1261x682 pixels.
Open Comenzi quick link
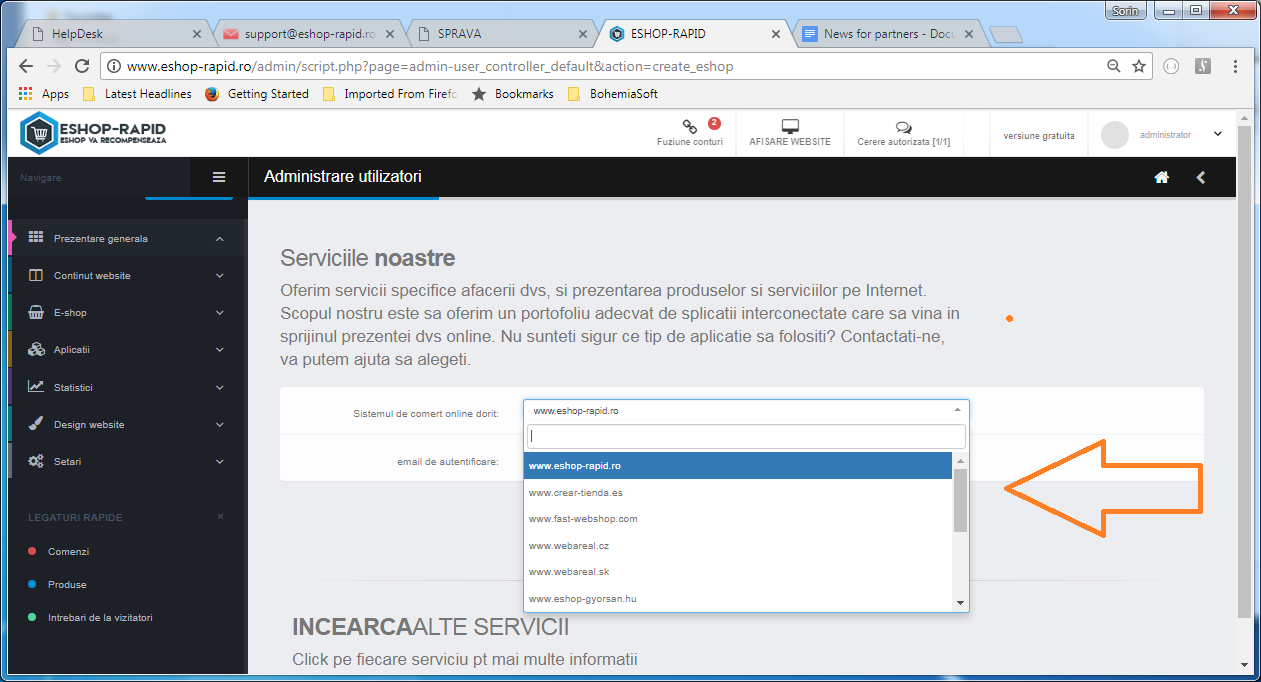(x=68, y=551)
